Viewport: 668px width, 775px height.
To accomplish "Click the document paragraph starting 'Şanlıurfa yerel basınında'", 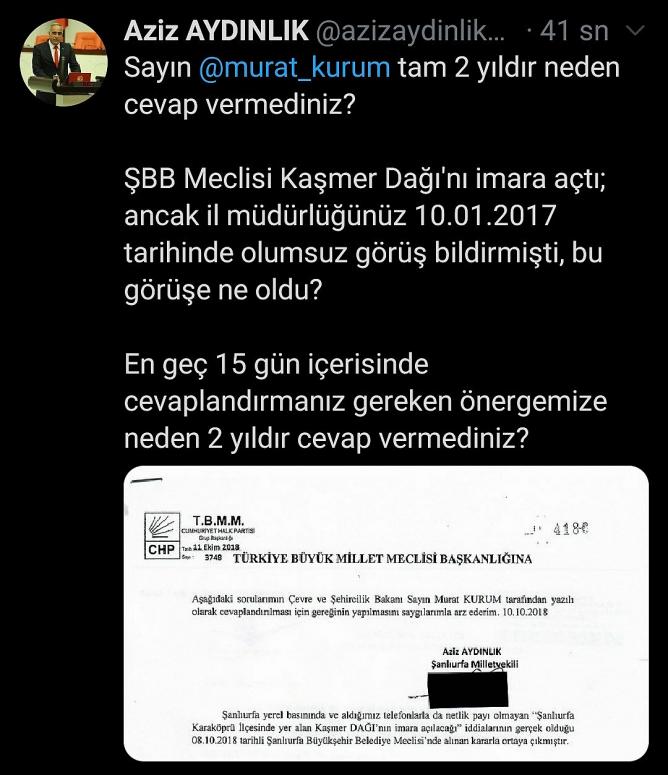I will 383,728.
